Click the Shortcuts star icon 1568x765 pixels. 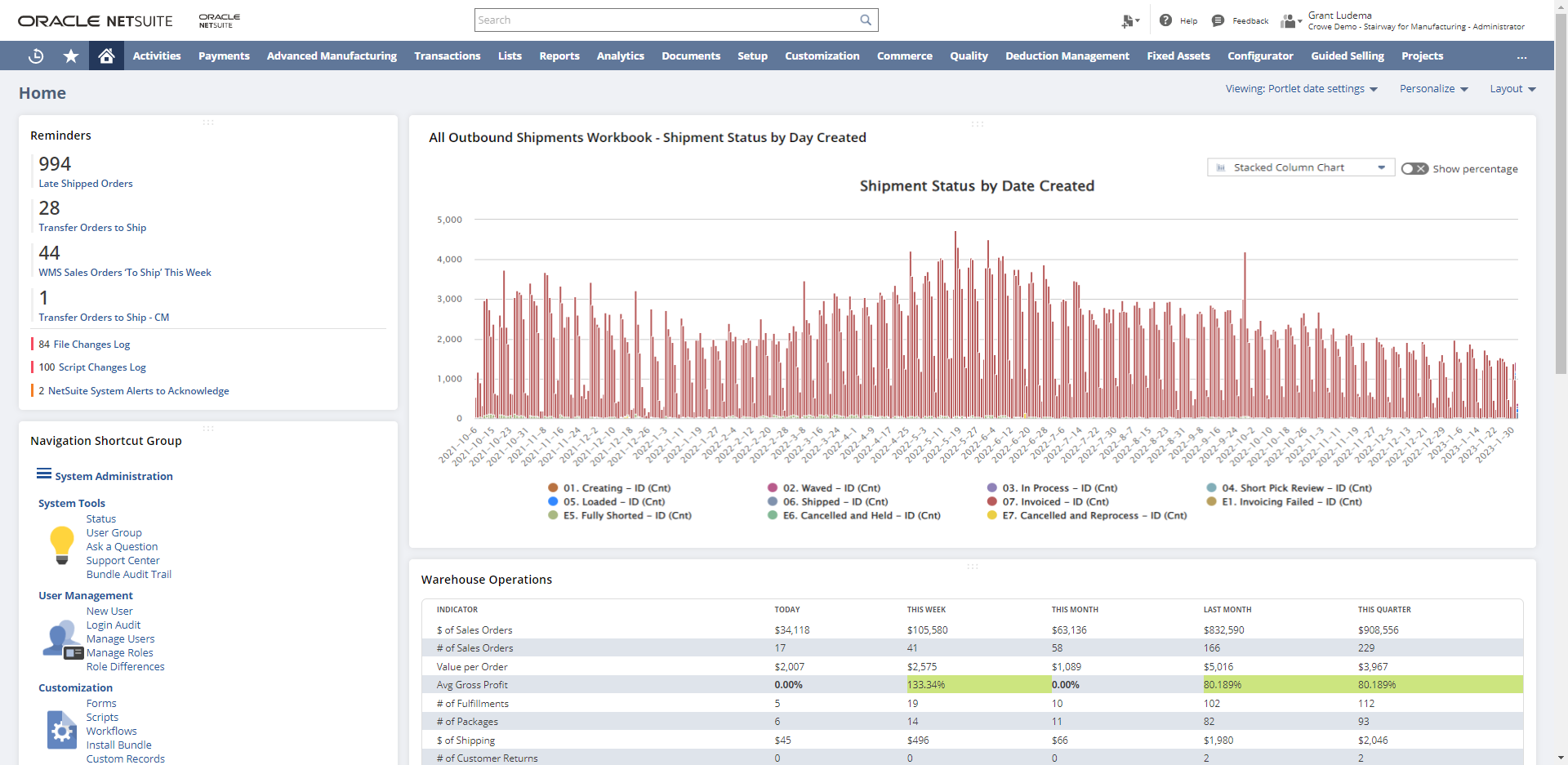(x=71, y=56)
